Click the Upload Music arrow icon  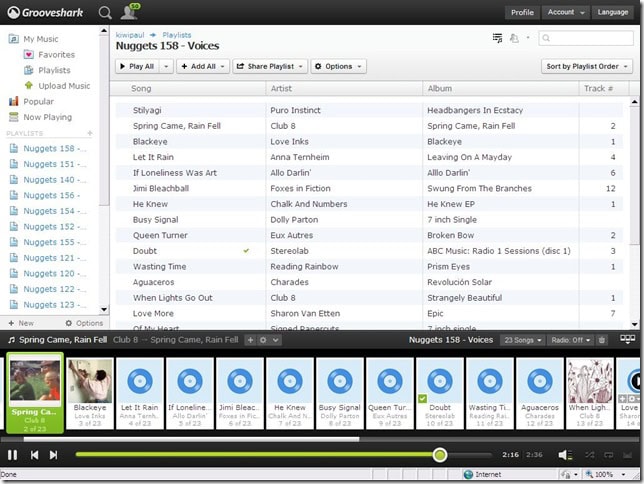tap(29, 85)
